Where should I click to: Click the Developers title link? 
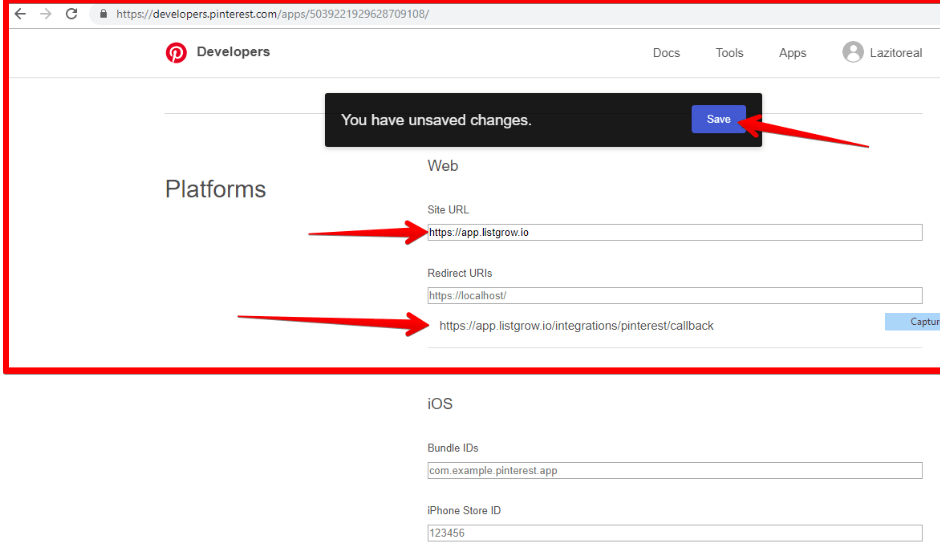click(233, 52)
